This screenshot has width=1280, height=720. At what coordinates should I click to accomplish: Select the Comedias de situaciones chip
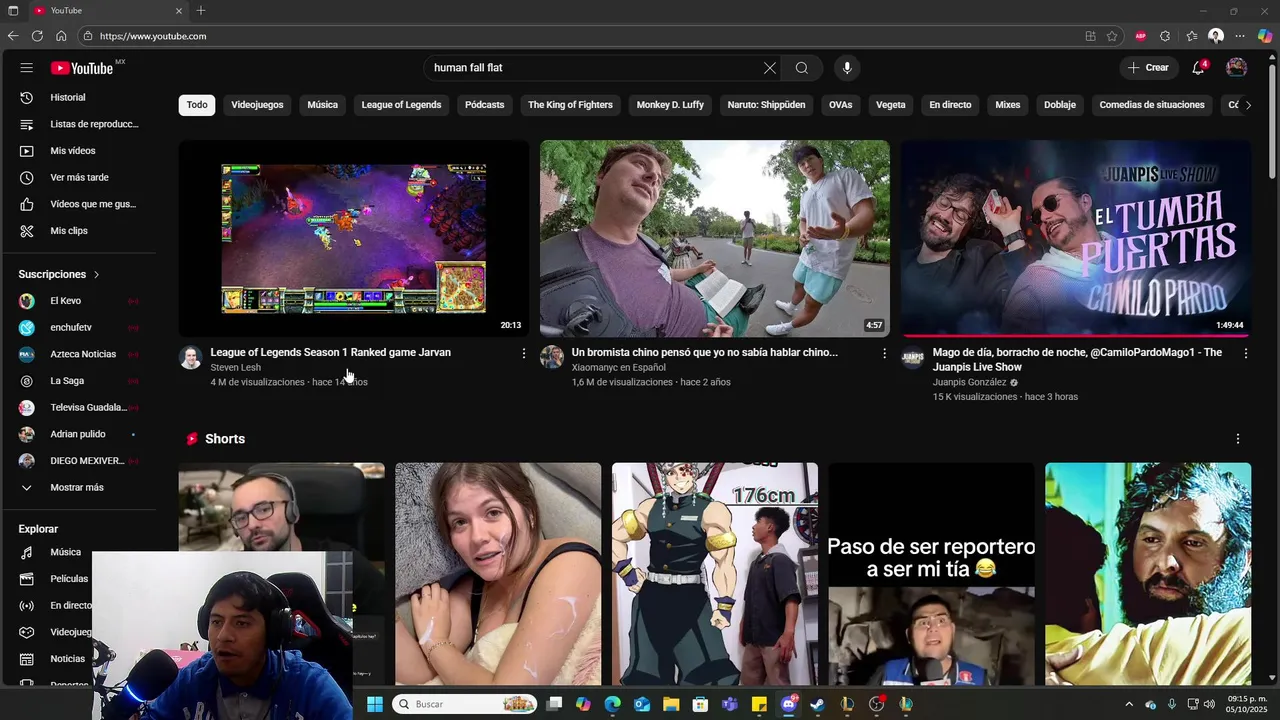coord(1152,105)
